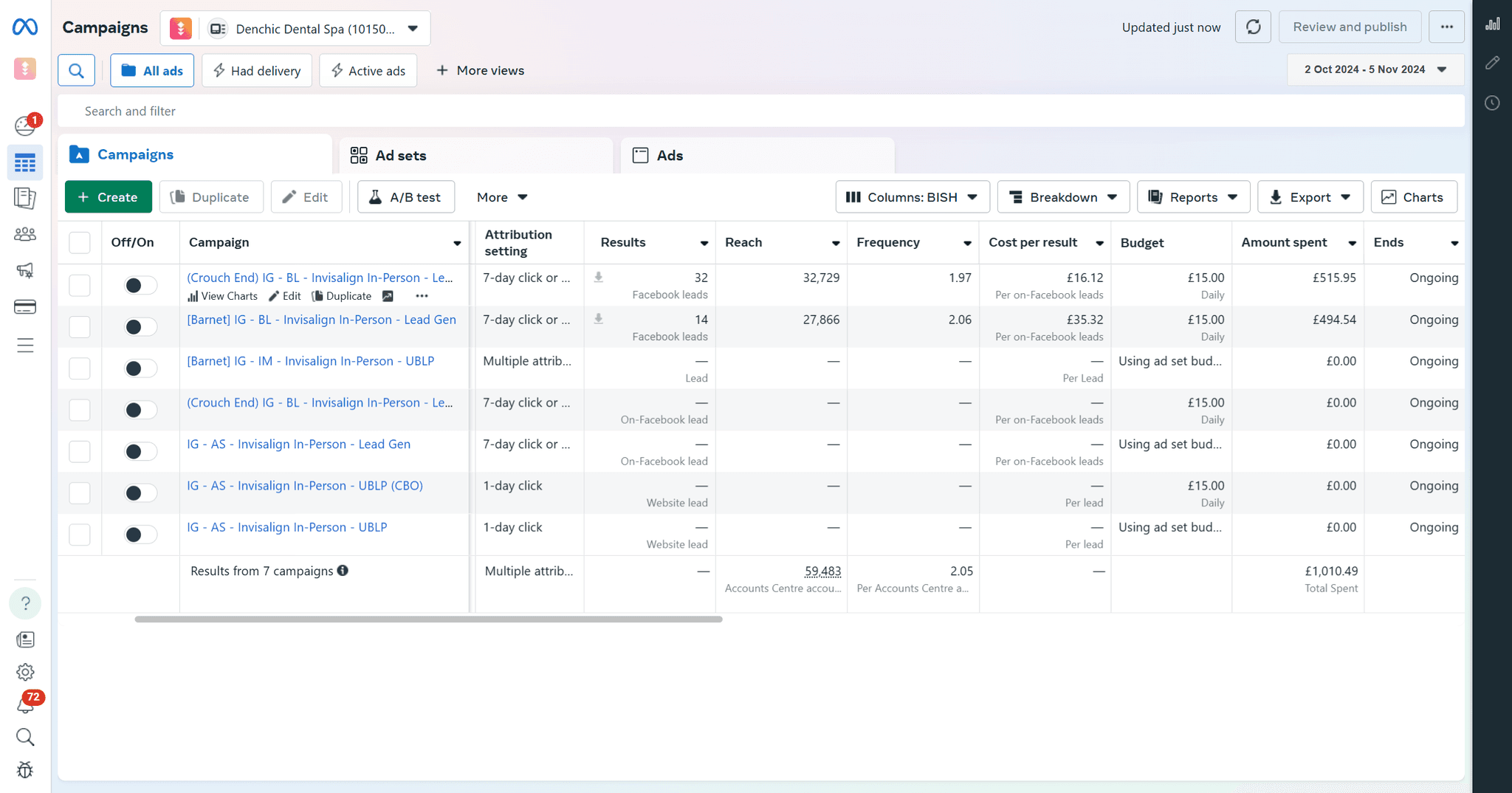Viewport: 1512px width, 793px height.
Task: Toggle Barnet IM UBLP campaign switch
Action: coord(140,368)
